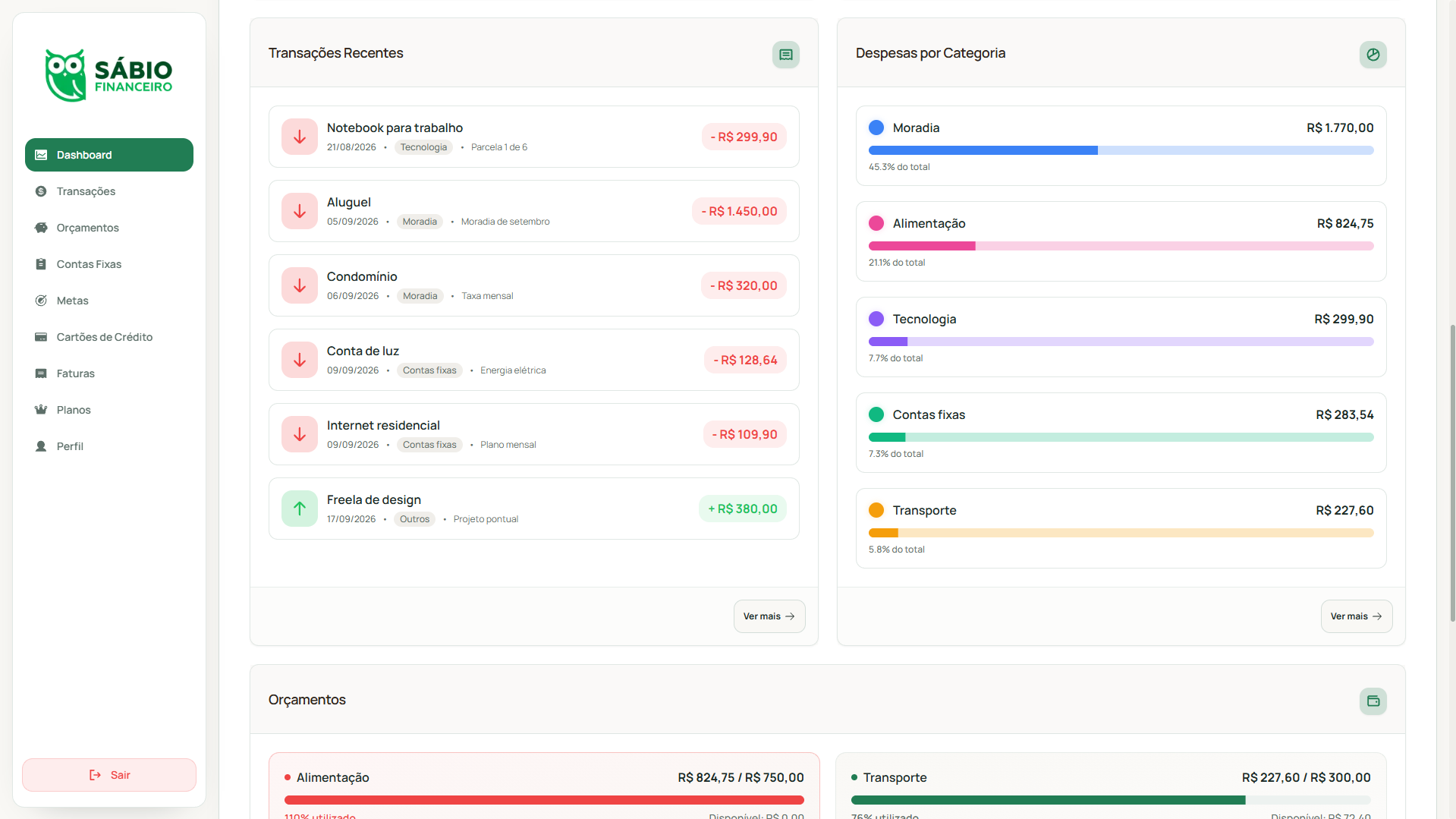Click the pink Alimentação color dot
The width and height of the screenshot is (1456, 819).
(x=876, y=223)
